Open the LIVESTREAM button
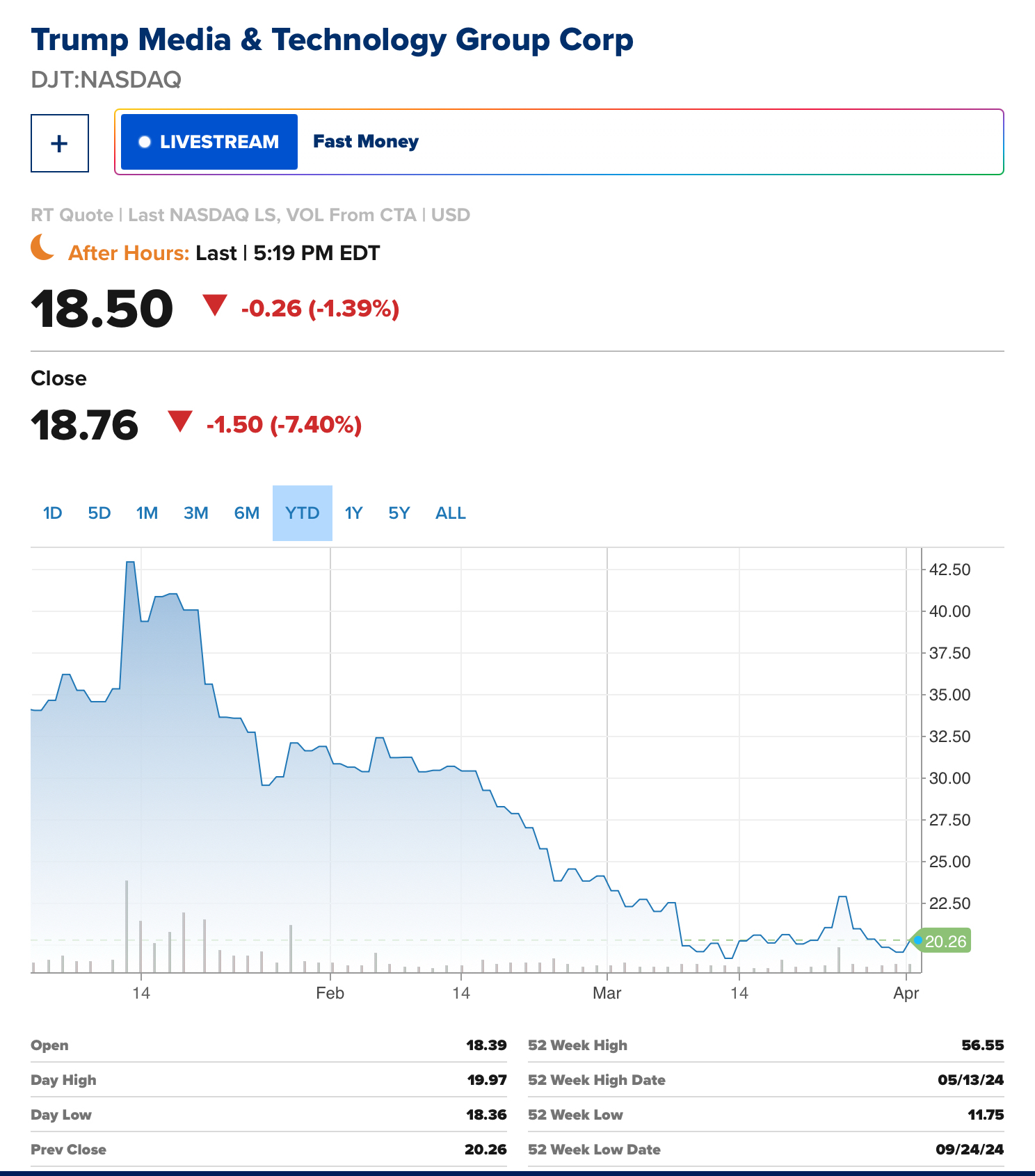Viewport: 1035px width, 1176px height. 209,142
